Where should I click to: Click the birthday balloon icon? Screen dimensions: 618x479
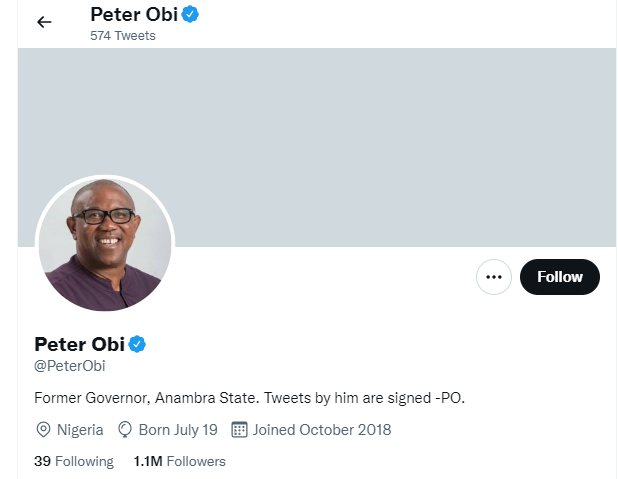tap(125, 430)
